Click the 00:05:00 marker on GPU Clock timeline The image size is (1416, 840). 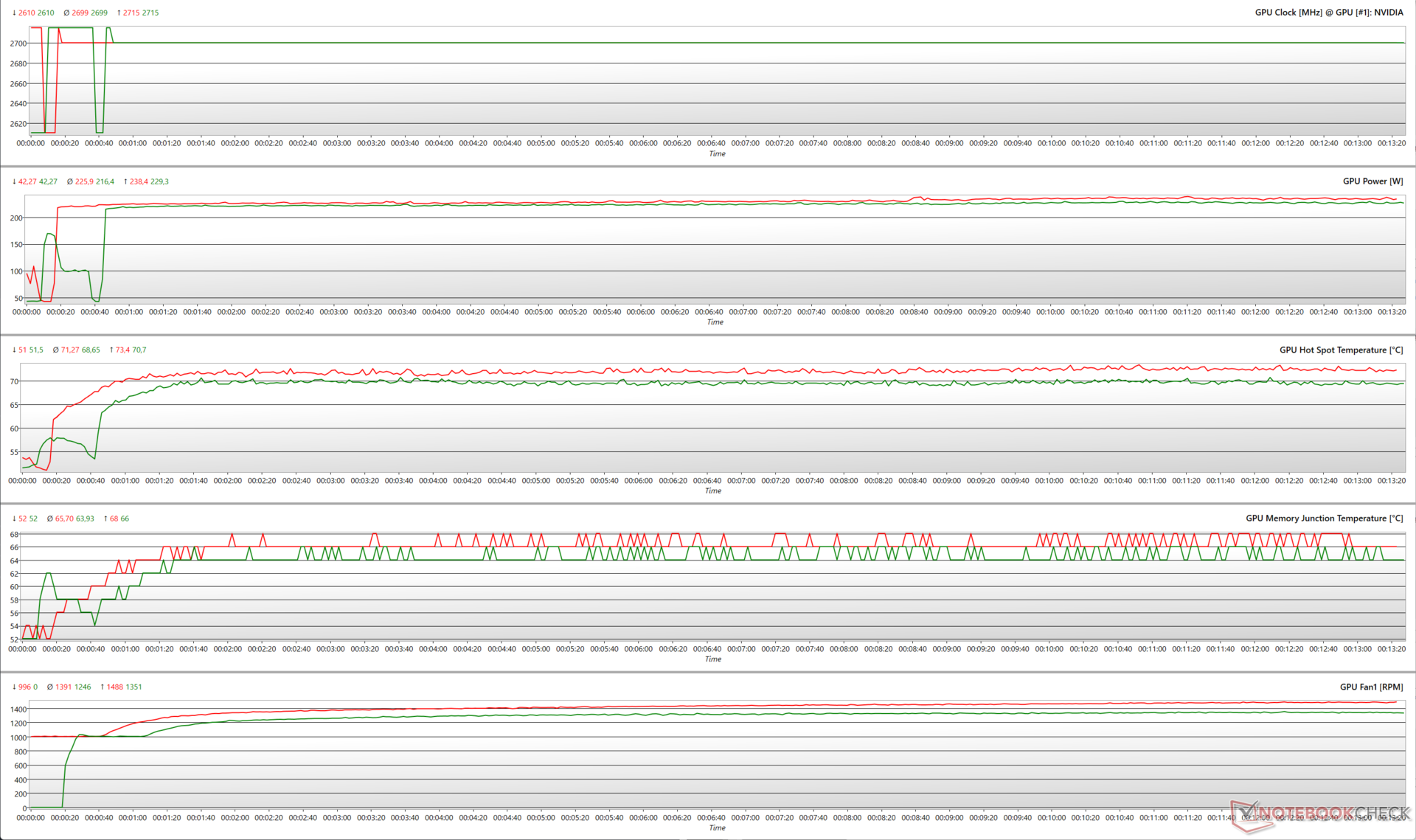tap(541, 143)
